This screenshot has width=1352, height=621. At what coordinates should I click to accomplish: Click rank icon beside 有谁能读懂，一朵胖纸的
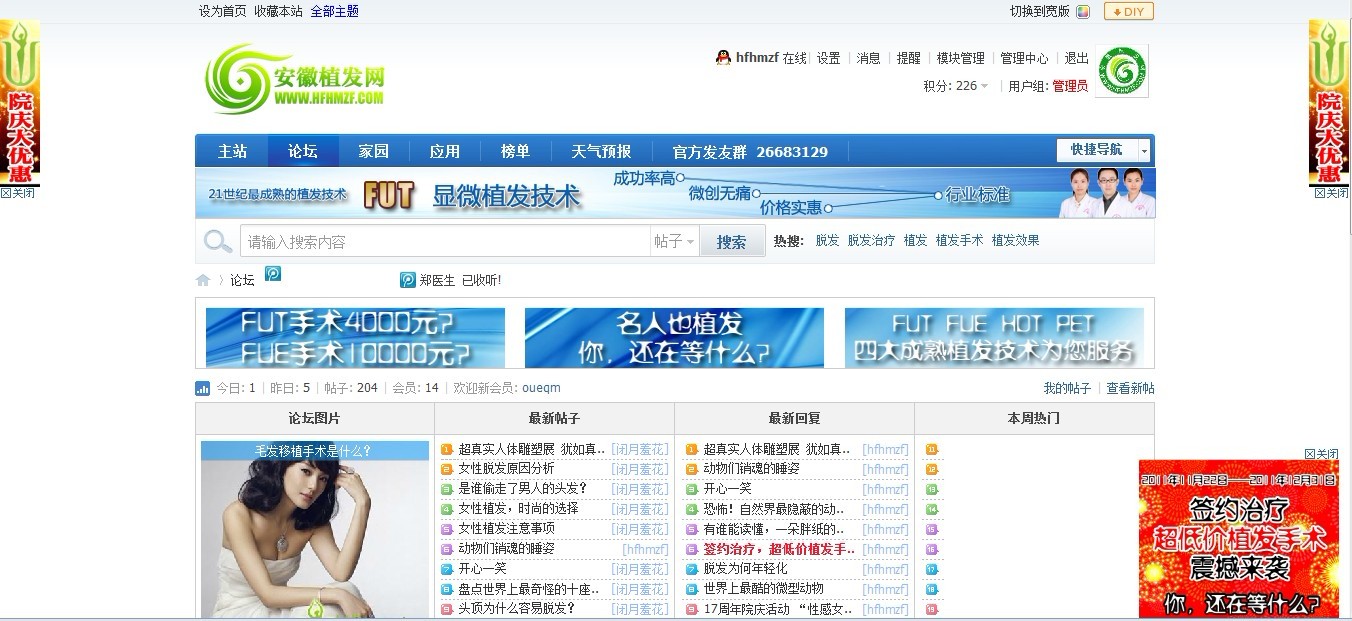(x=691, y=529)
